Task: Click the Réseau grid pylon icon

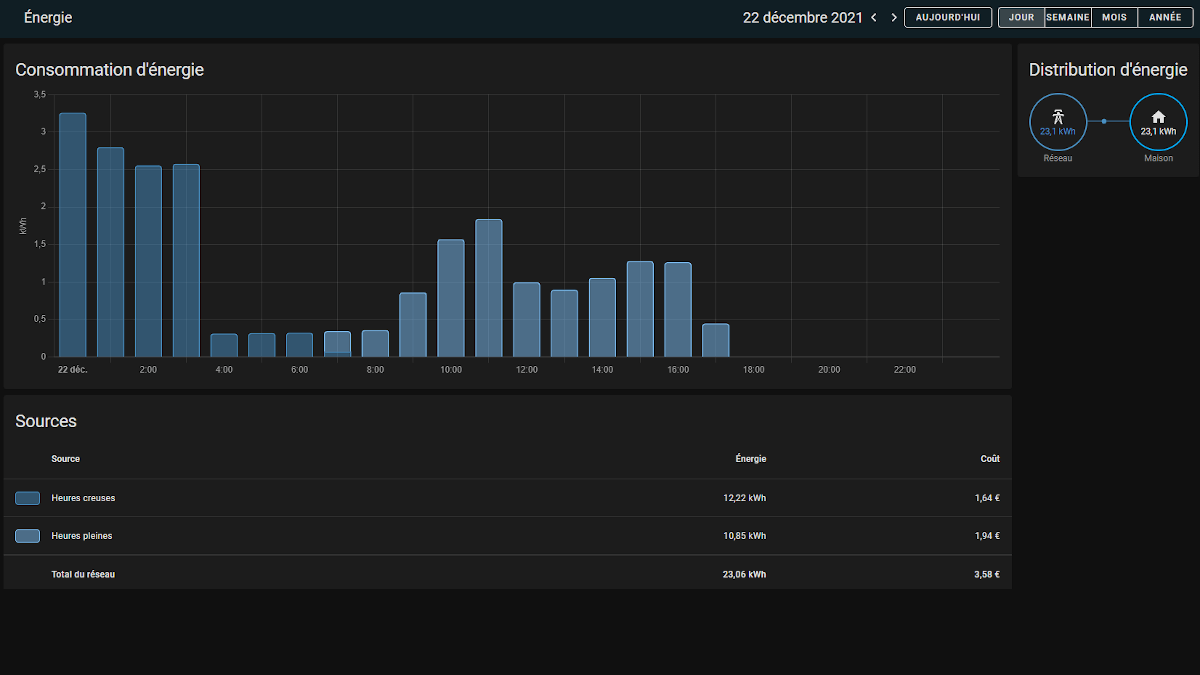Action: click(1057, 116)
